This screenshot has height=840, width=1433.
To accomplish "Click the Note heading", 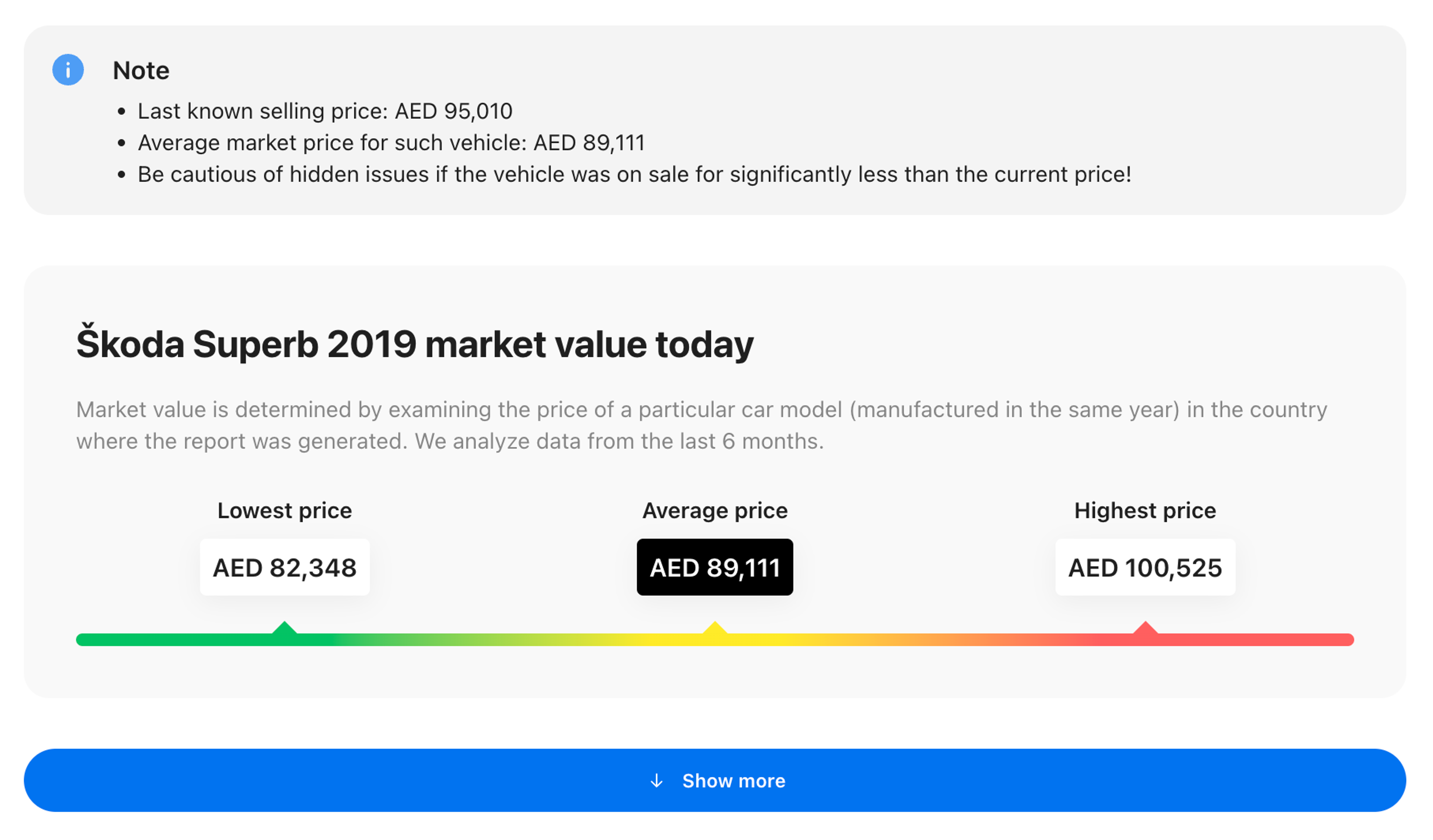I will tap(141, 70).
